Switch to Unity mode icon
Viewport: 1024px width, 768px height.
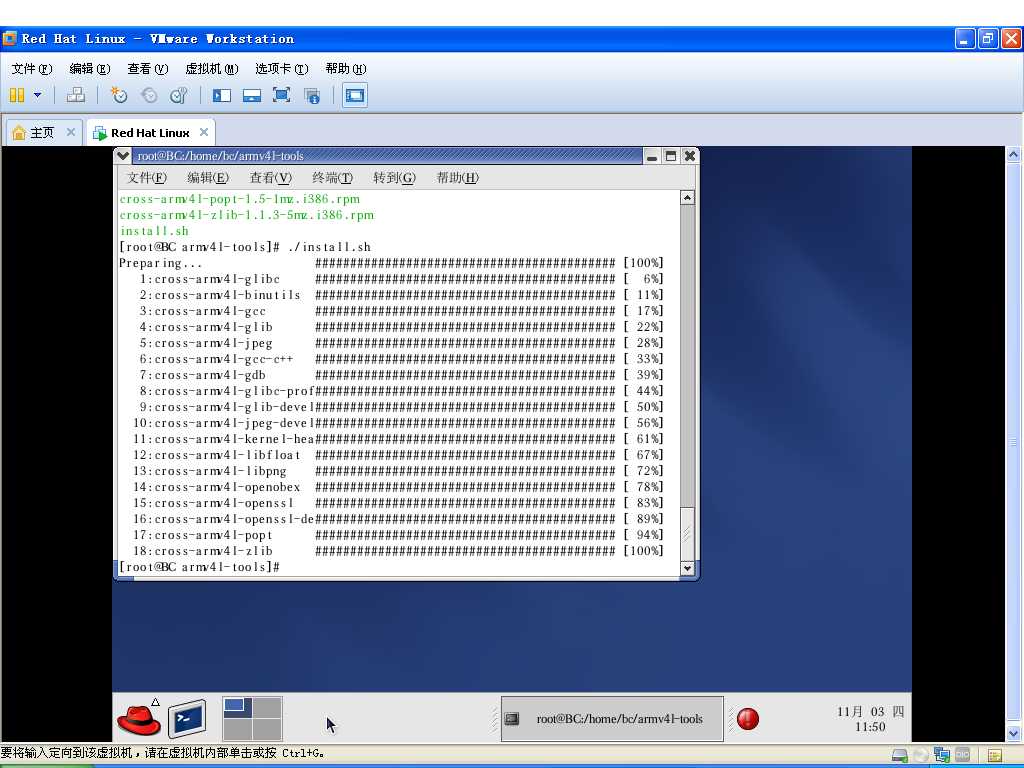tap(312, 96)
